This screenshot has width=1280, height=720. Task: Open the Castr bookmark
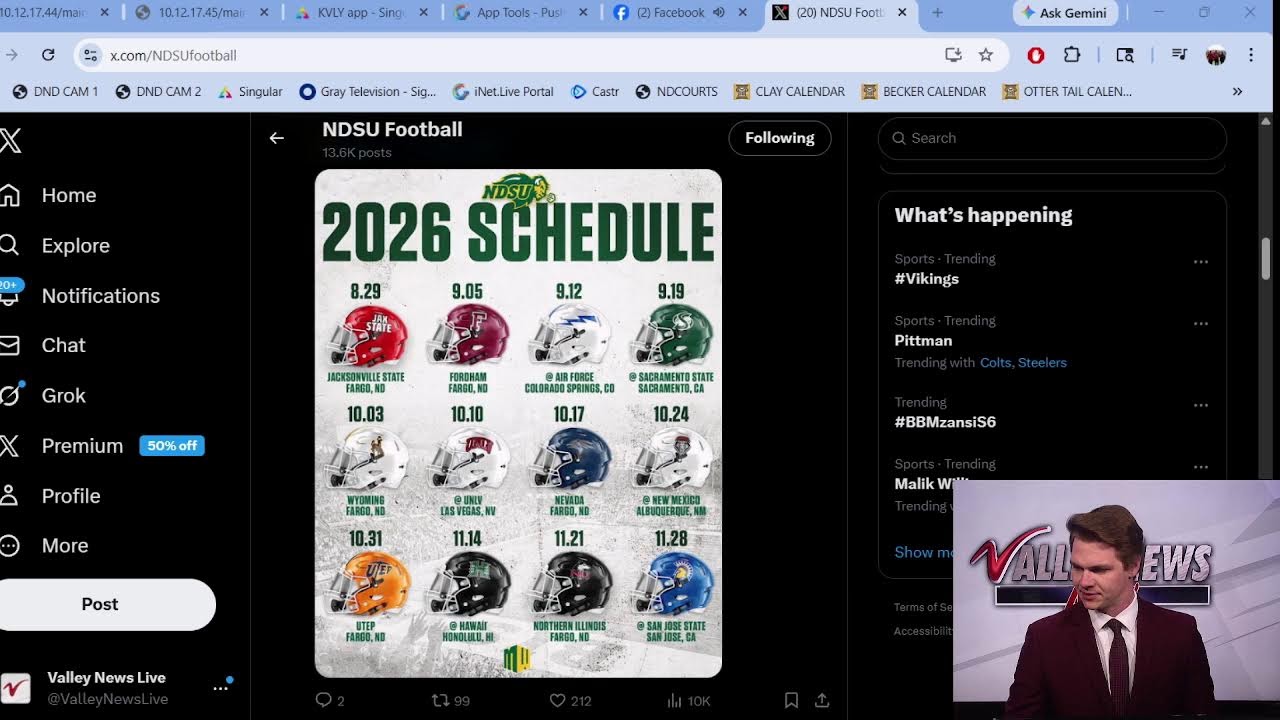tap(595, 91)
